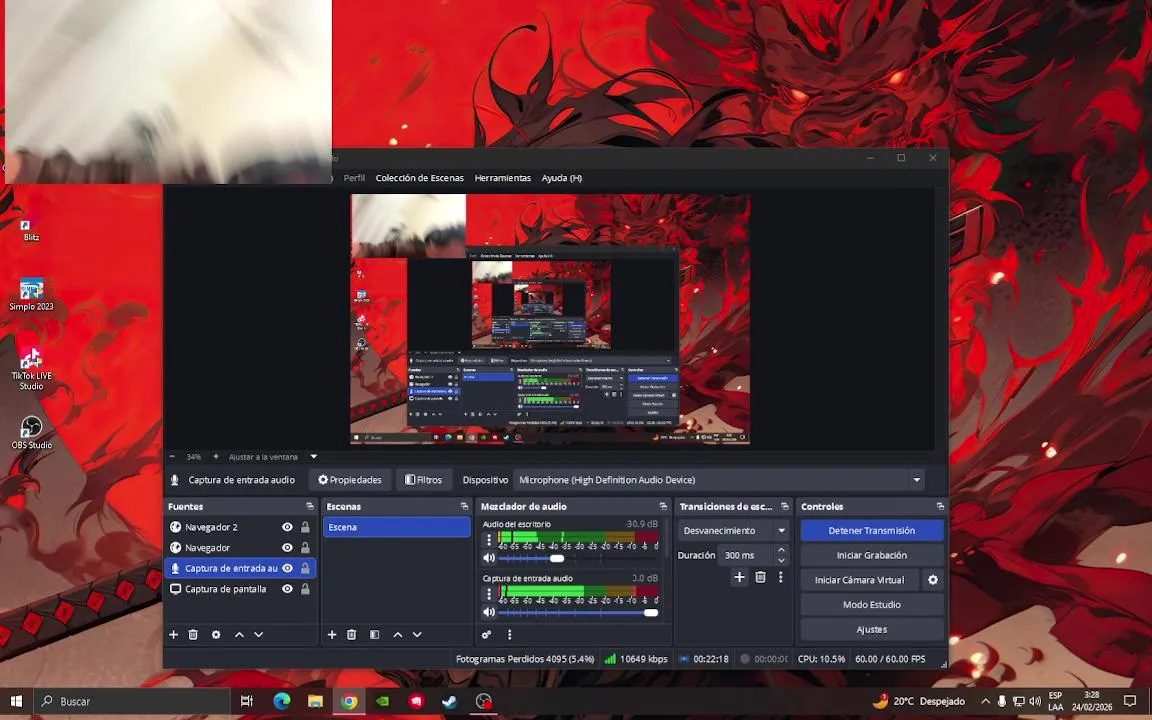1152x720 pixels.
Task: Open Steam from the taskbar
Action: (x=449, y=701)
